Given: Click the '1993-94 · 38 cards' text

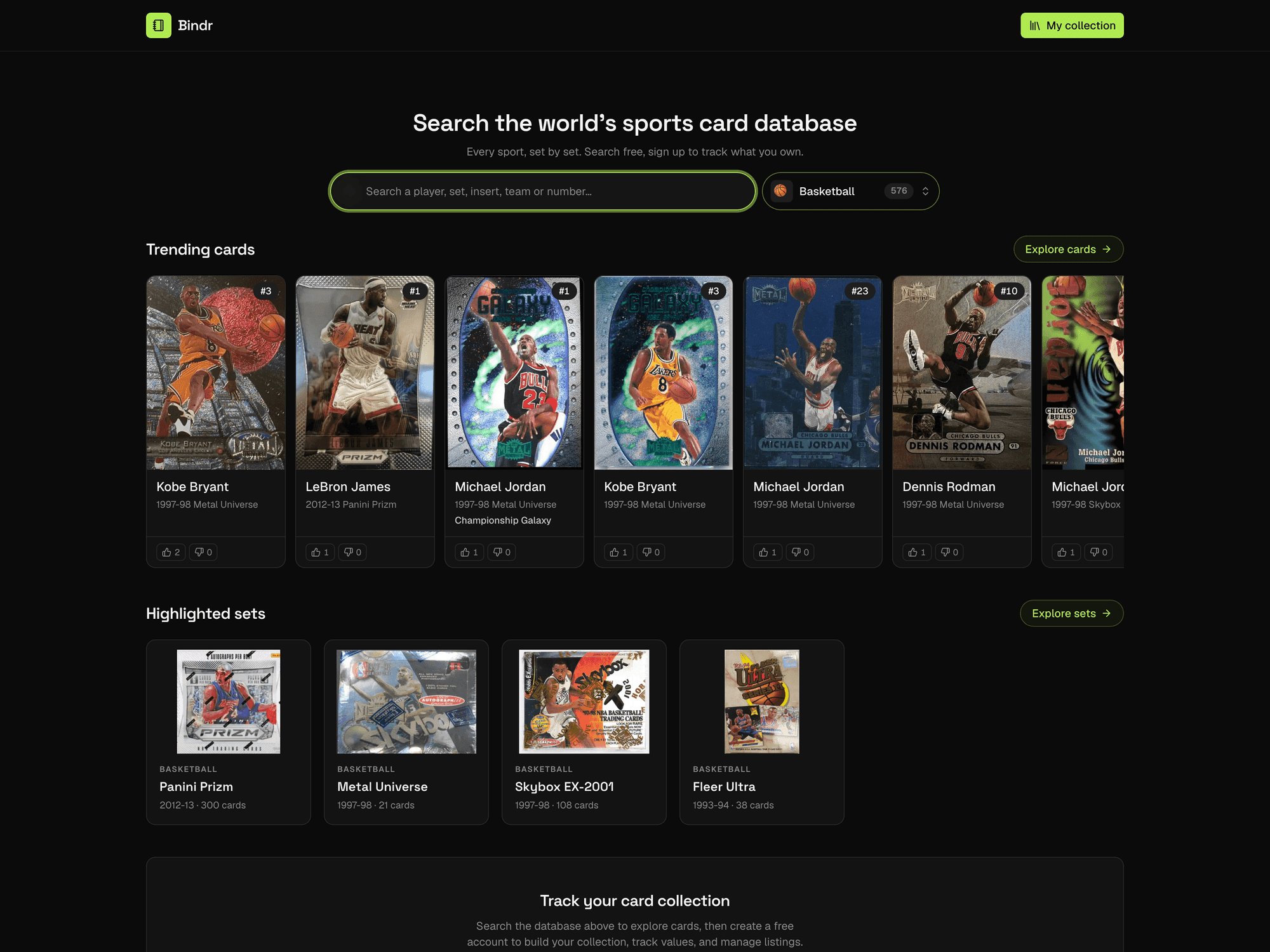Looking at the screenshot, I should tap(733, 805).
